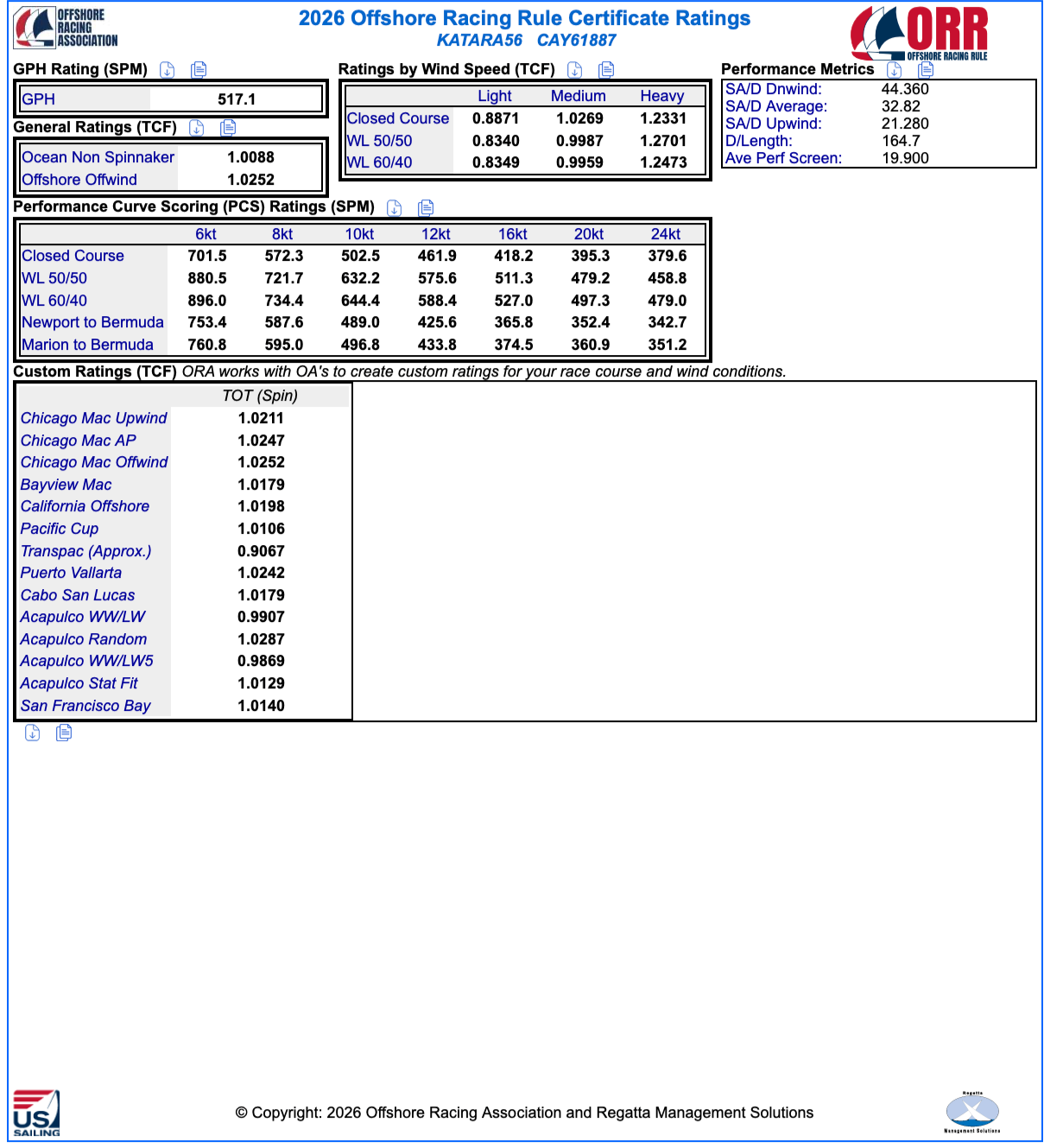Click the download icon beside GPH Rating (SPM)
This screenshot has height=1148, width=1044.
(x=168, y=70)
